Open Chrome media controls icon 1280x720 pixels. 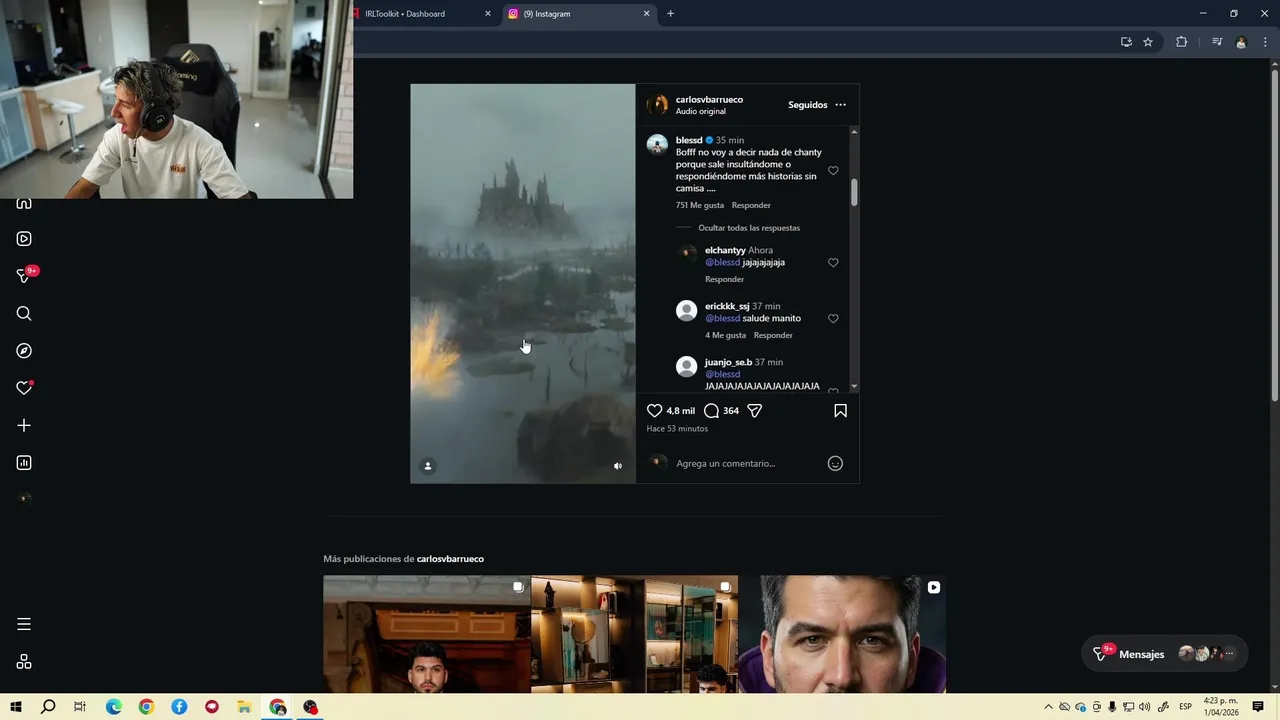[x=1217, y=42]
